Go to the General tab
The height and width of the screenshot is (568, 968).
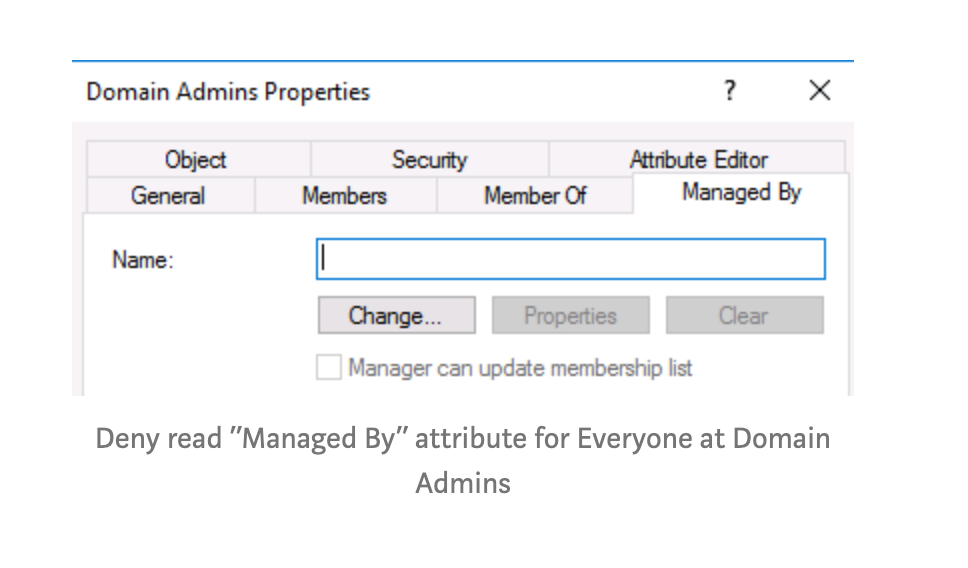pyautogui.click(x=168, y=196)
